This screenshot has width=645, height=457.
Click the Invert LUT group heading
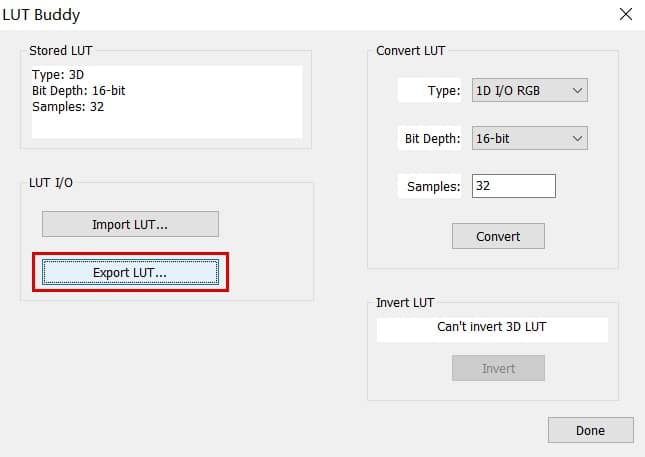(405, 302)
